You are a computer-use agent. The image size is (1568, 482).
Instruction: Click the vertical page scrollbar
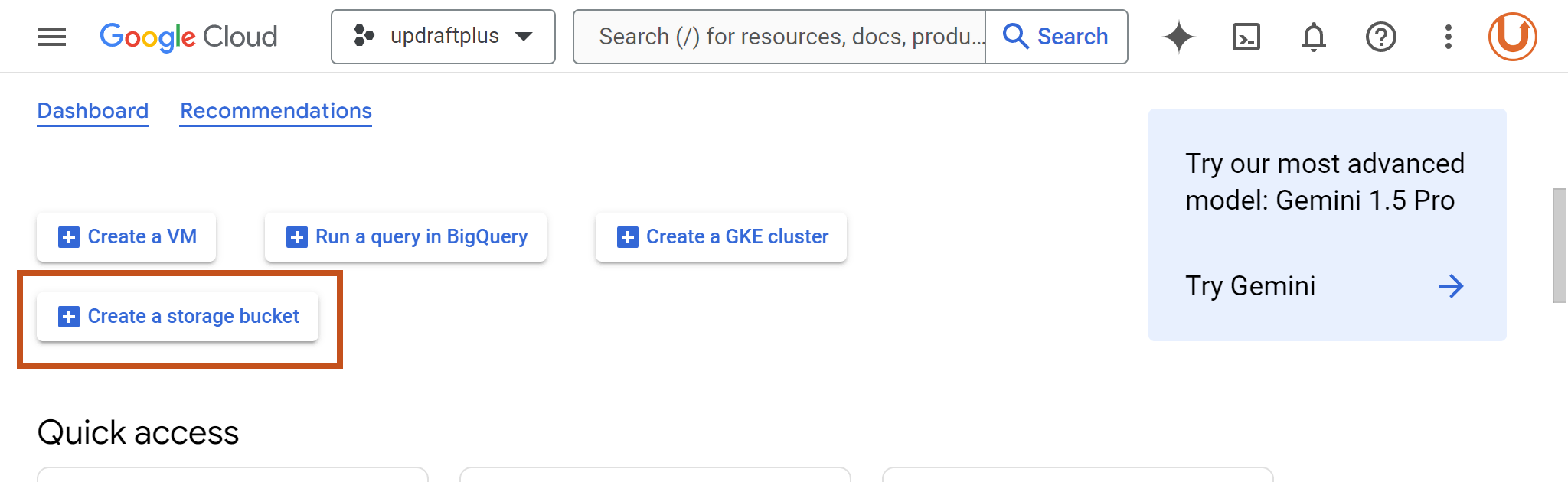[x=1560, y=245]
